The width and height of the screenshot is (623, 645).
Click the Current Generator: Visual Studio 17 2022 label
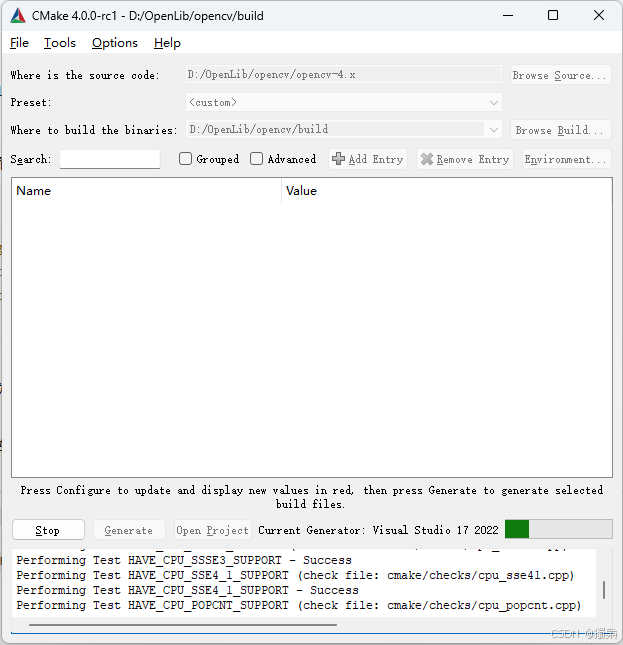click(x=378, y=530)
